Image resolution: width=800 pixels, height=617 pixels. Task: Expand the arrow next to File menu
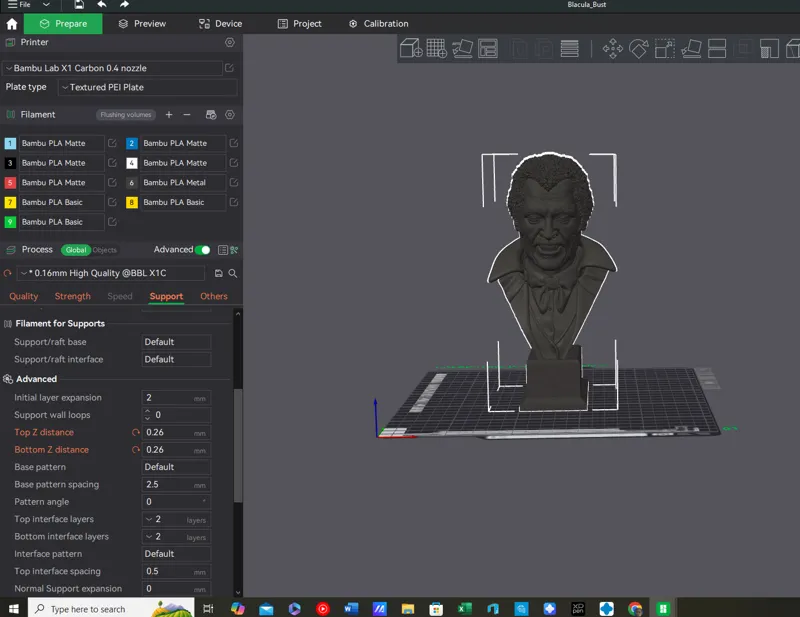(x=46, y=5)
